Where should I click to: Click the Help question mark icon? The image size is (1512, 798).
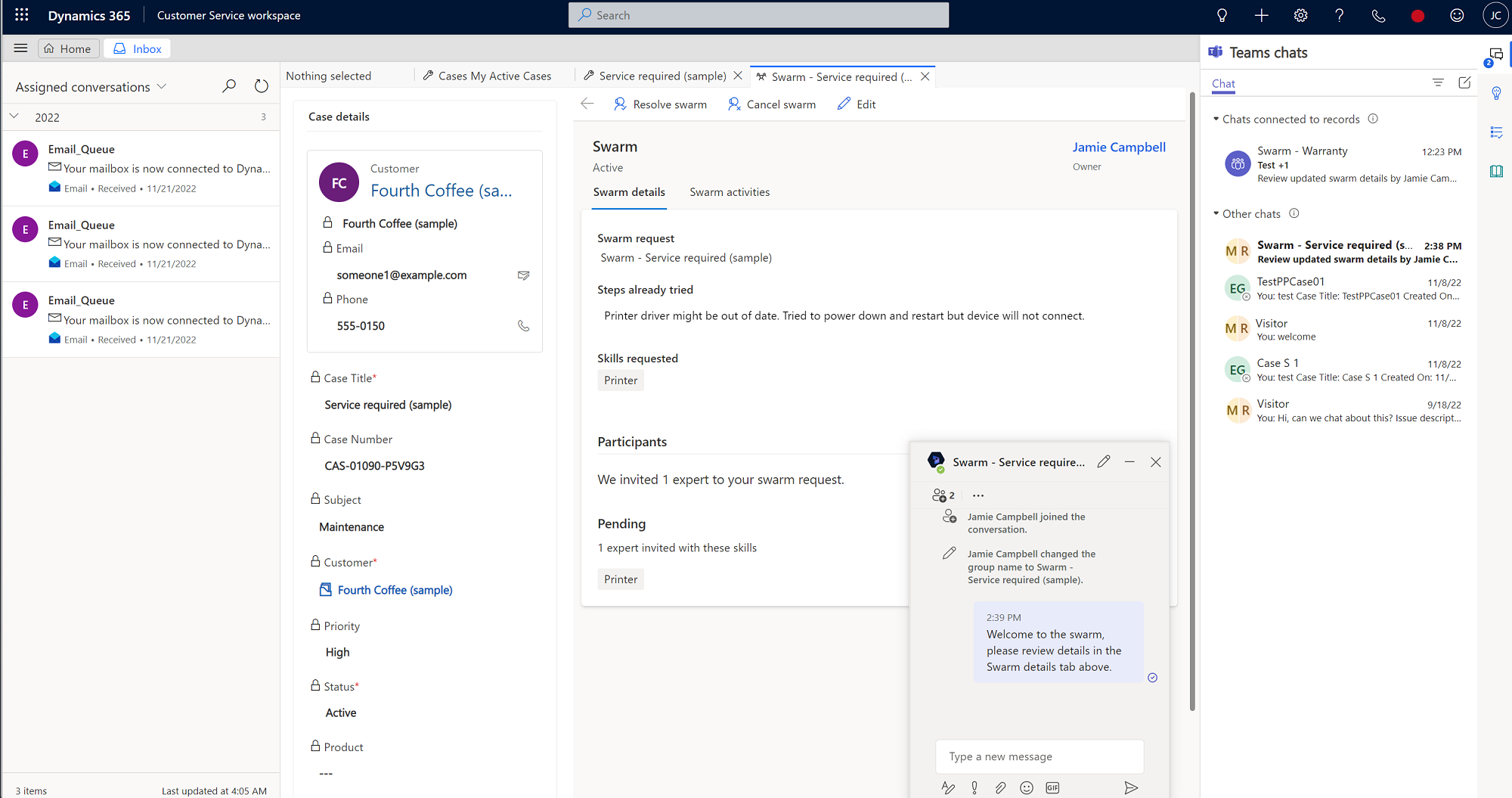pyautogui.click(x=1339, y=15)
